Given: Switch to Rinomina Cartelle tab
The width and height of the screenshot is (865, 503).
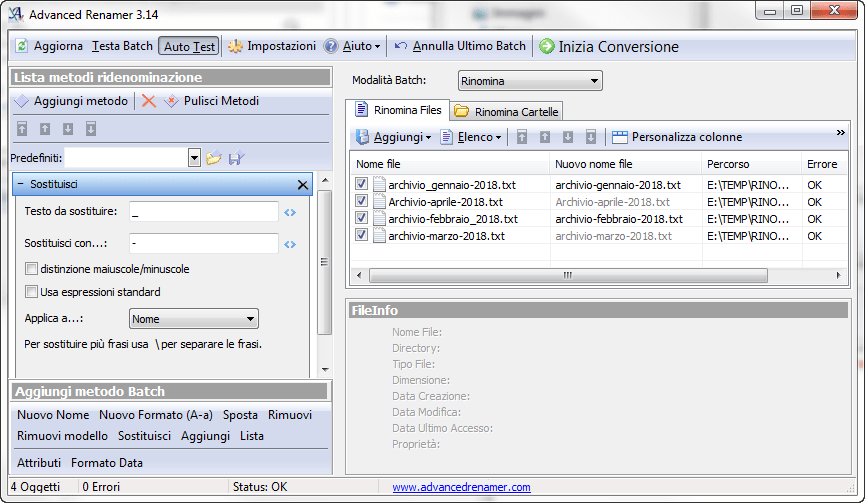Looking at the screenshot, I should pyautogui.click(x=506, y=111).
